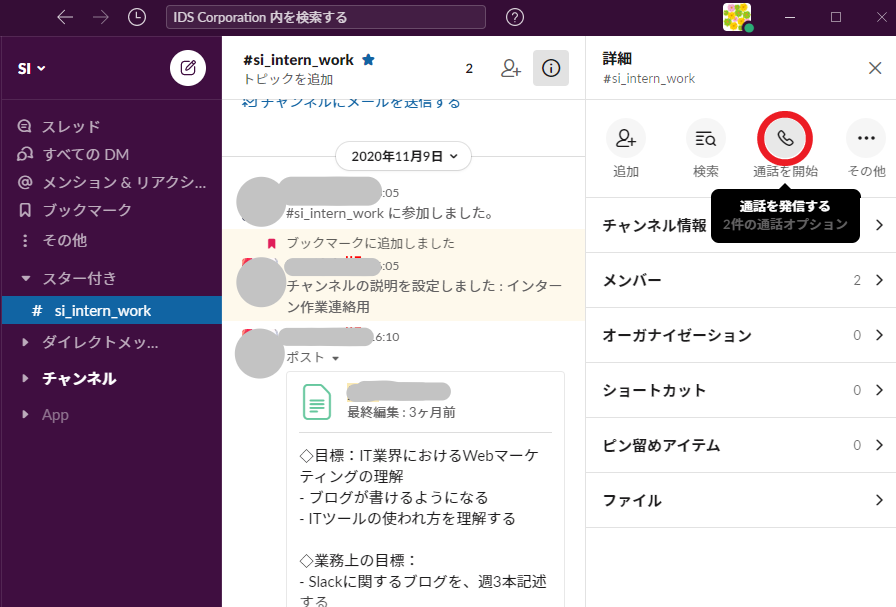This screenshot has height=607, width=896.
Task: Open channel search via the 検索 icon
Action: click(705, 138)
